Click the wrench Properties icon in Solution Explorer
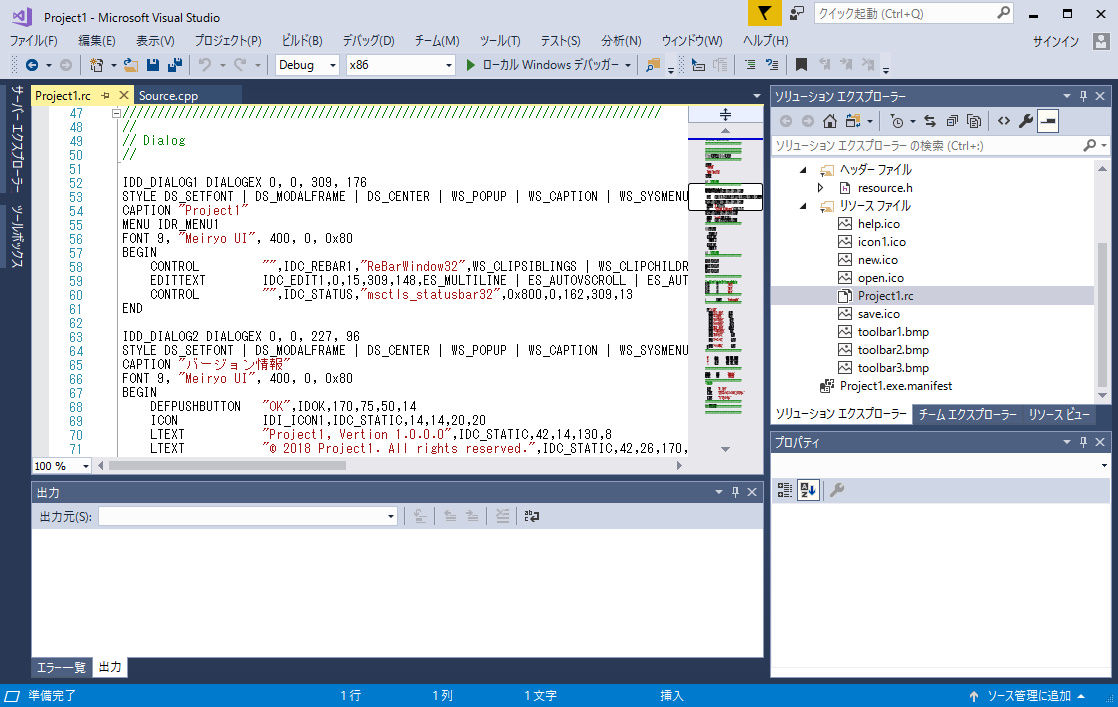 (1025, 121)
